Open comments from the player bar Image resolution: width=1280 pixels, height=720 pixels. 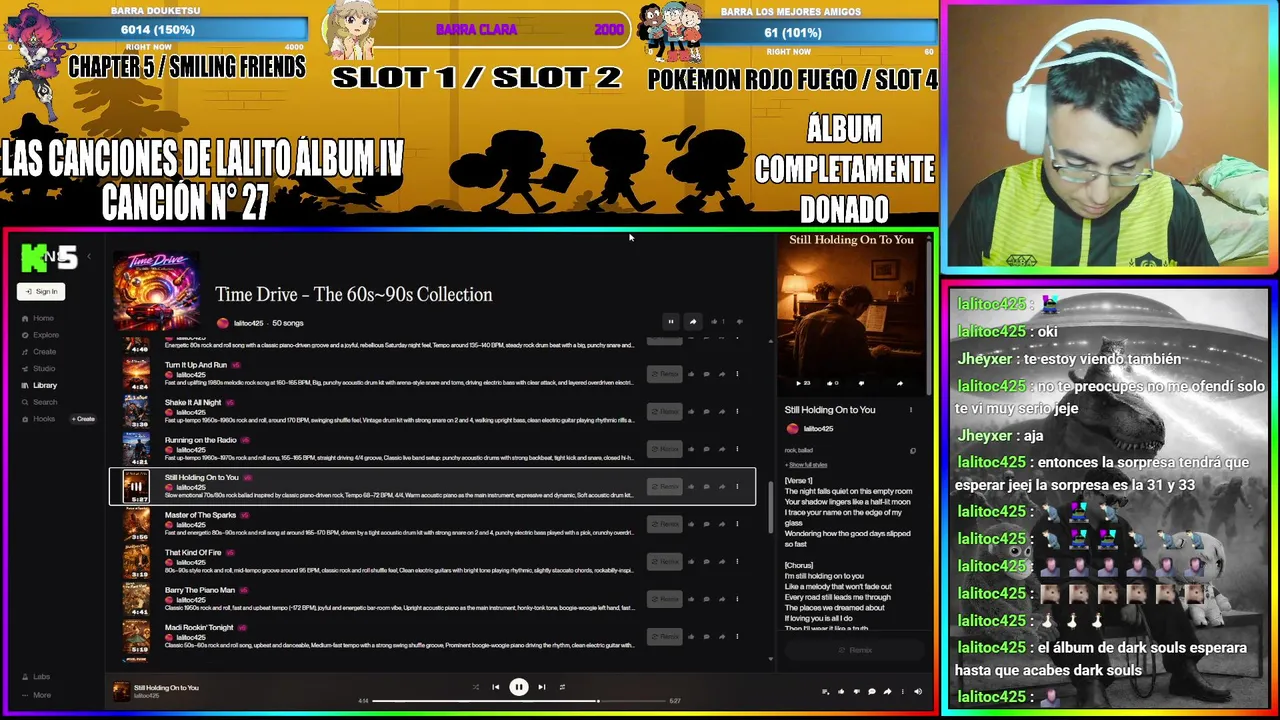(871, 691)
